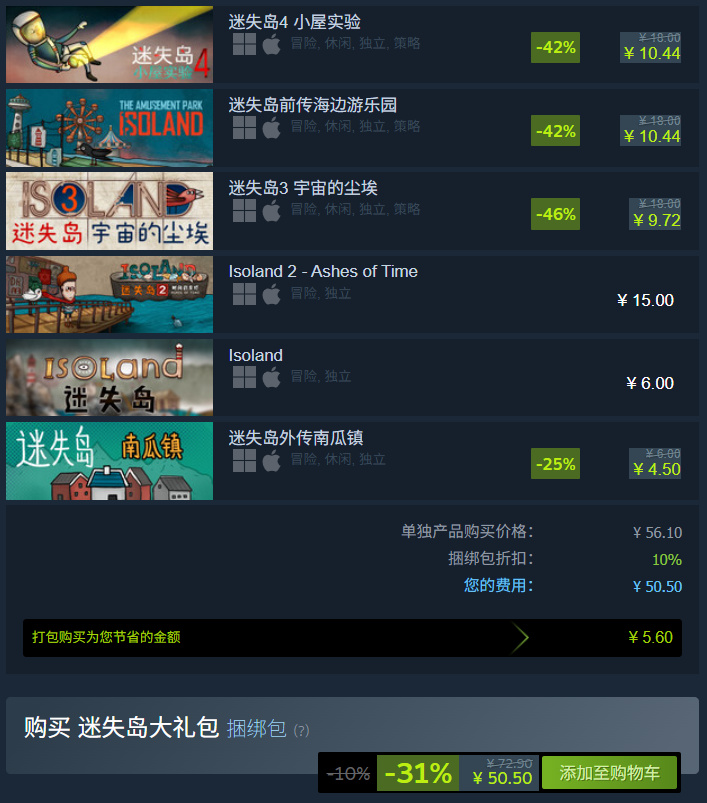
Task: Open the Isoland 2 - Ashes of Time title
Action: pyautogui.click(x=323, y=271)
